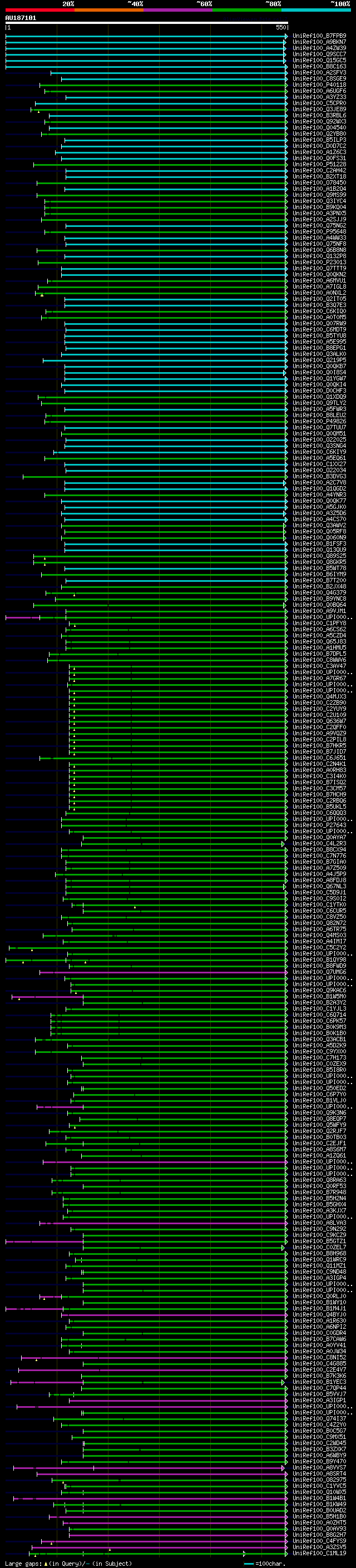Open hit UniRef100_B5UKL5
The width and height of the screenshot is (356, 1568).
coord(319,807)
